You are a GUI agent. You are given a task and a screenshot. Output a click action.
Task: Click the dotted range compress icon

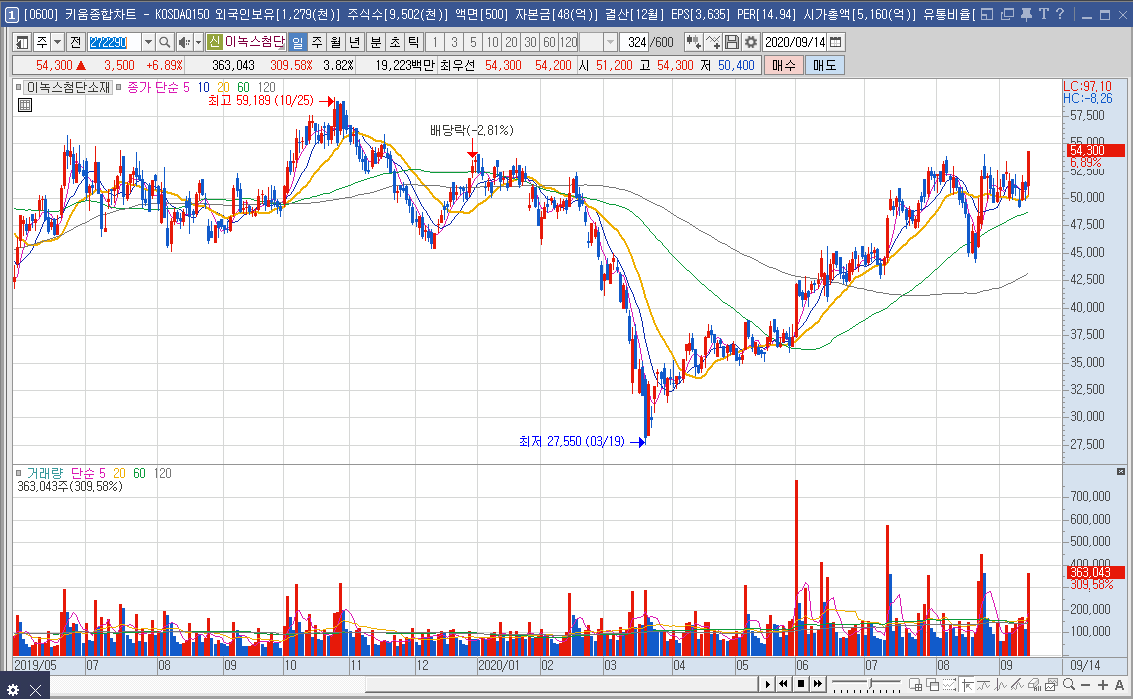(x=949, y=685)
